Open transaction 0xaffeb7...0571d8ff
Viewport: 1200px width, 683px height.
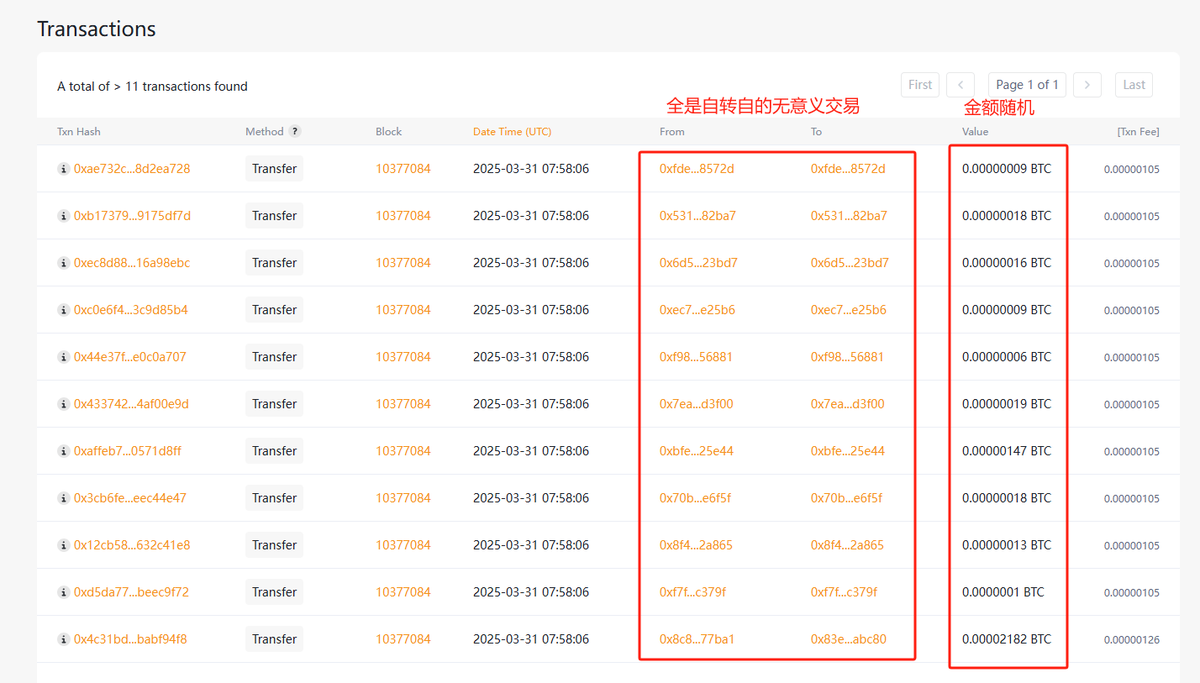coord(128,451)
